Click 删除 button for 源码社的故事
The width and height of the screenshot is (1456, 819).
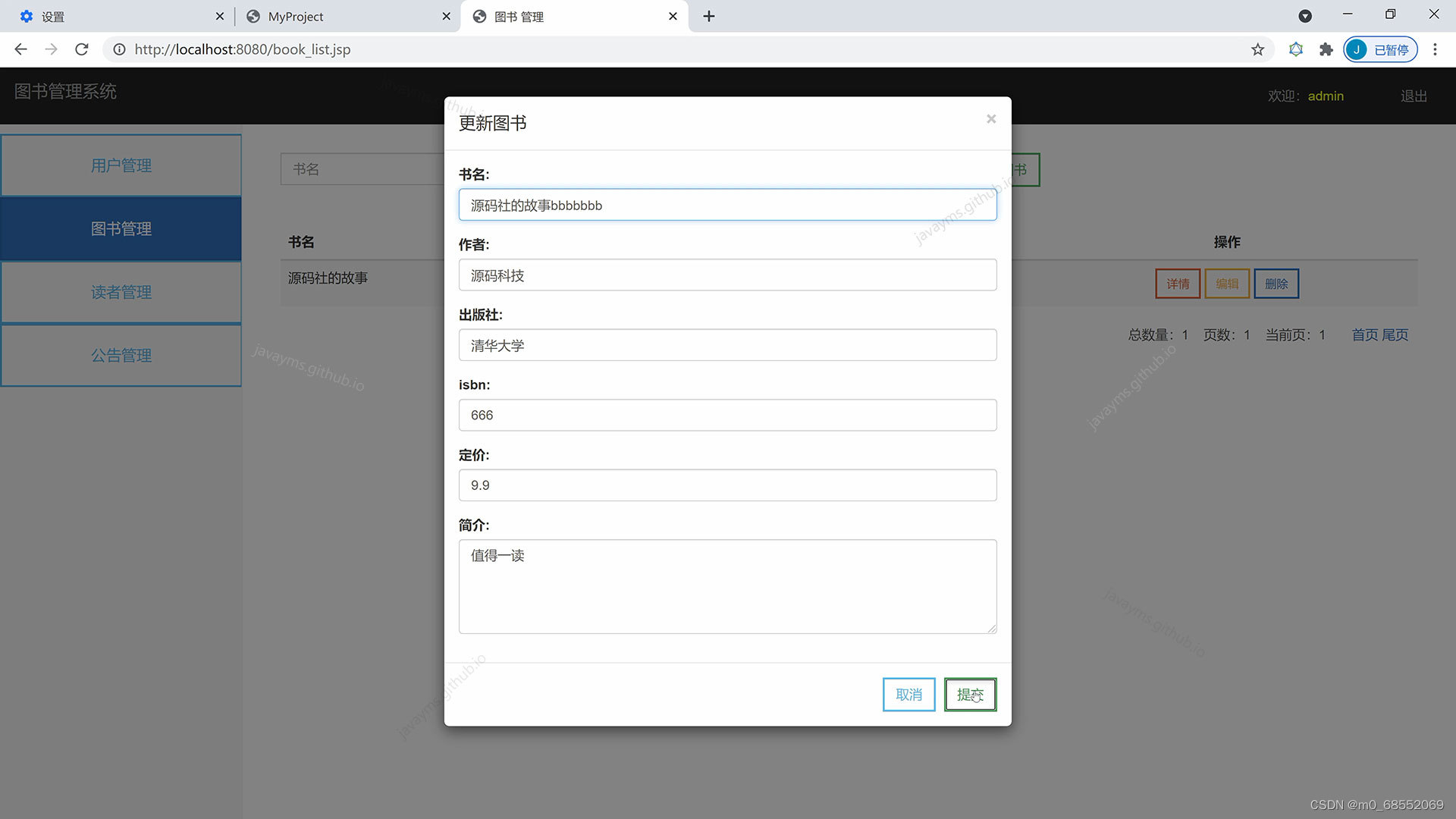coord(1276,284)
